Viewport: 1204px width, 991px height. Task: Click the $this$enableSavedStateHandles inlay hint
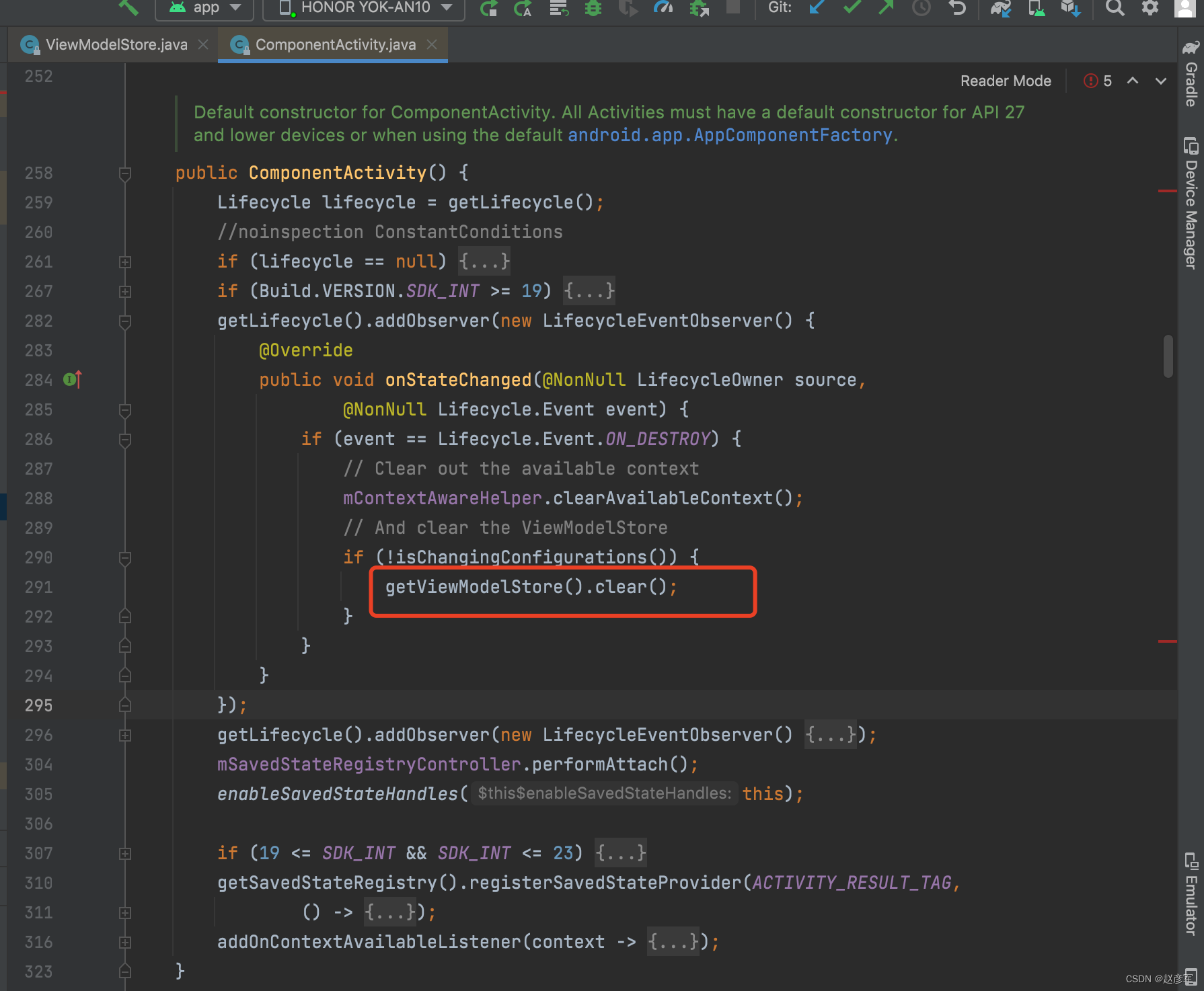click(604, 793)
